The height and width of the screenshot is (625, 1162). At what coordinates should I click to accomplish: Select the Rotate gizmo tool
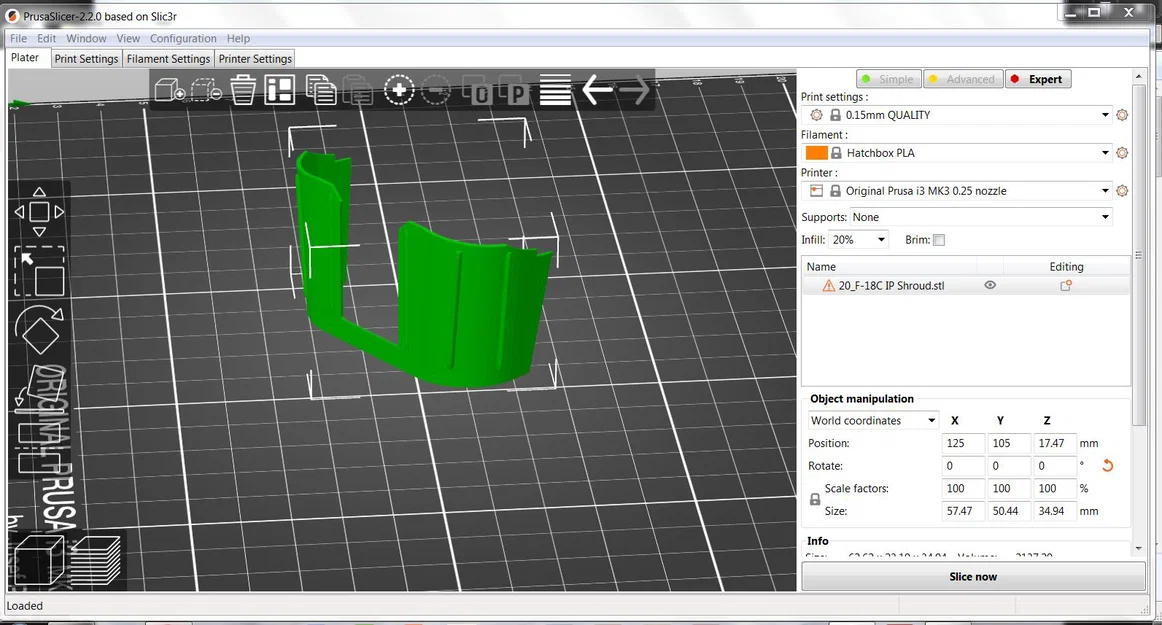[x=39, y=331]
